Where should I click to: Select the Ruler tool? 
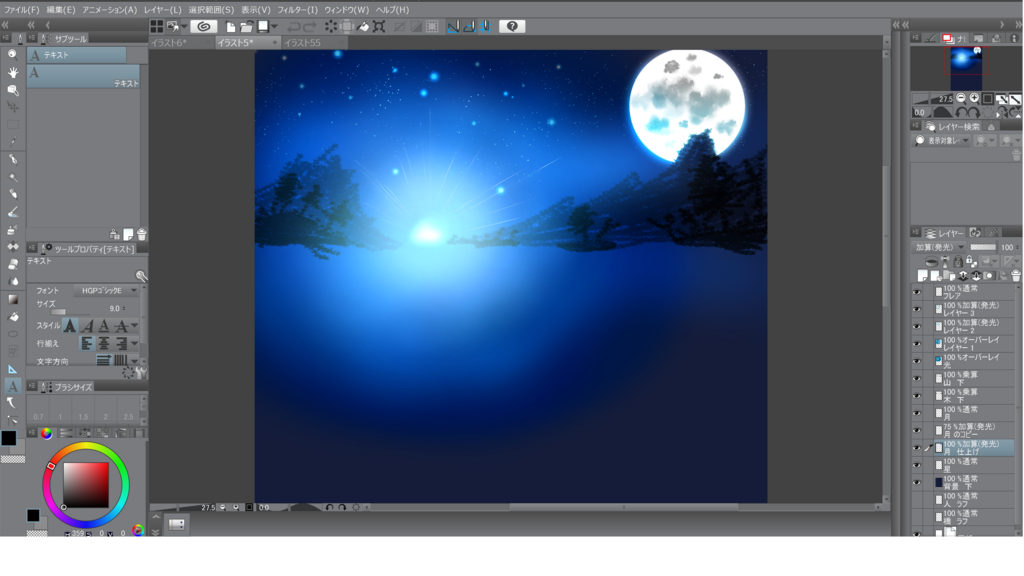pos(12,369)
